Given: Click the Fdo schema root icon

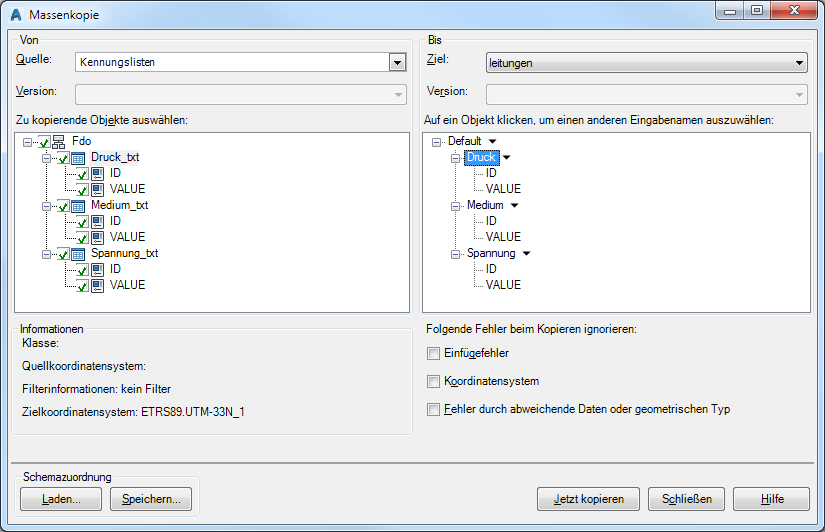Looking at the screenshot, I should (59, 142).
